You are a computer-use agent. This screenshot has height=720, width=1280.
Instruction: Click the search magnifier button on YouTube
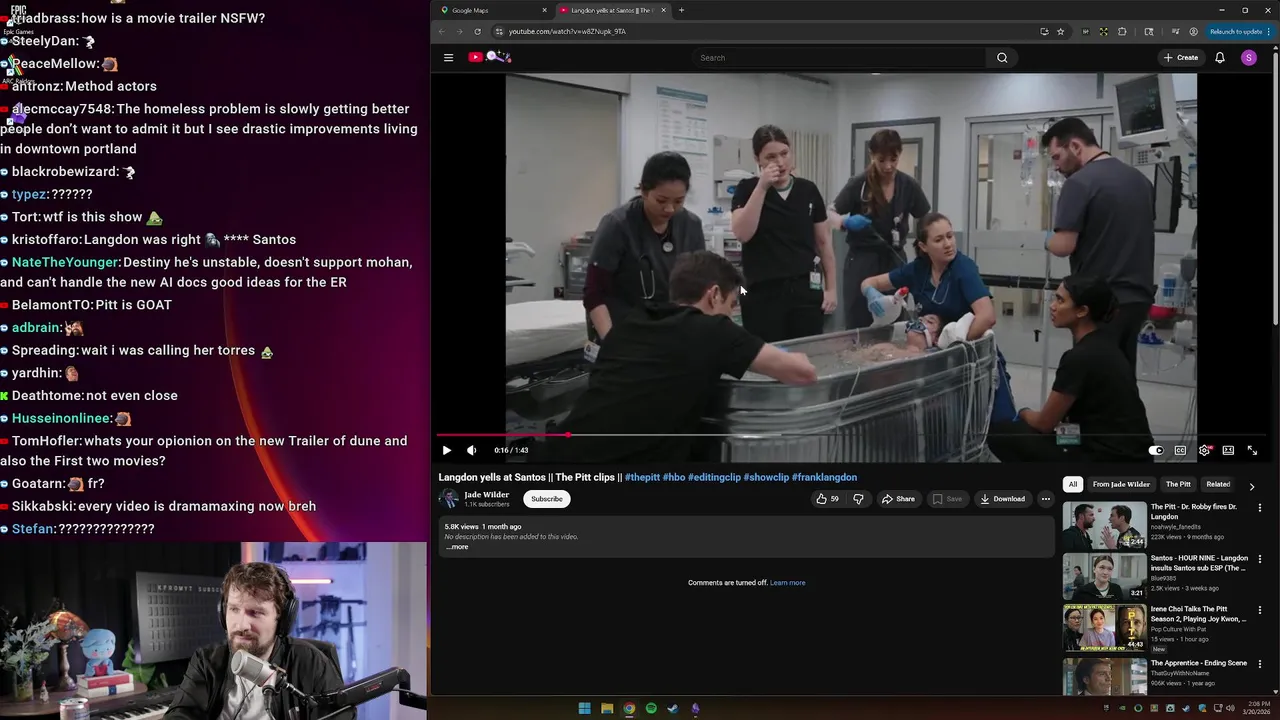pos(1002,57)
